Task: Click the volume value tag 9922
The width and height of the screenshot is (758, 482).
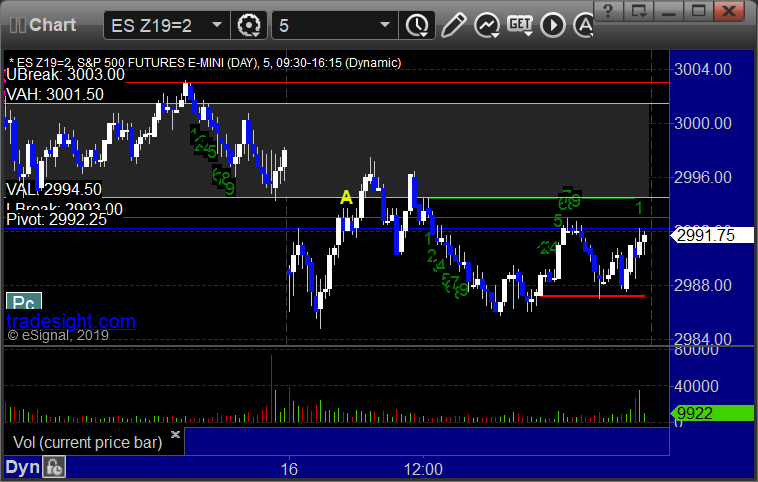Action: pyautogui.click(x=712, y=413)
